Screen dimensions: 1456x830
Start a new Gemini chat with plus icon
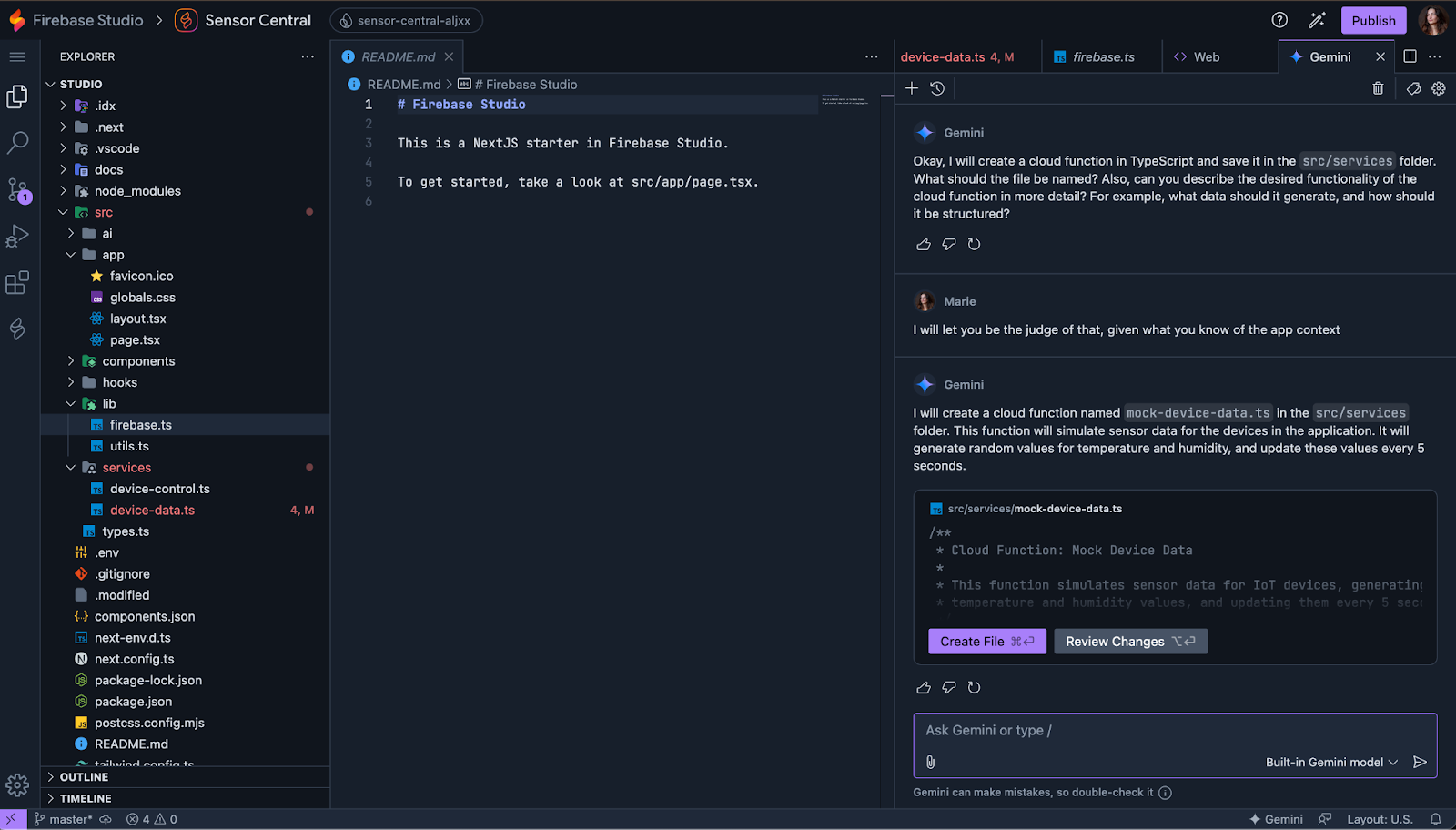click(912, 88)
